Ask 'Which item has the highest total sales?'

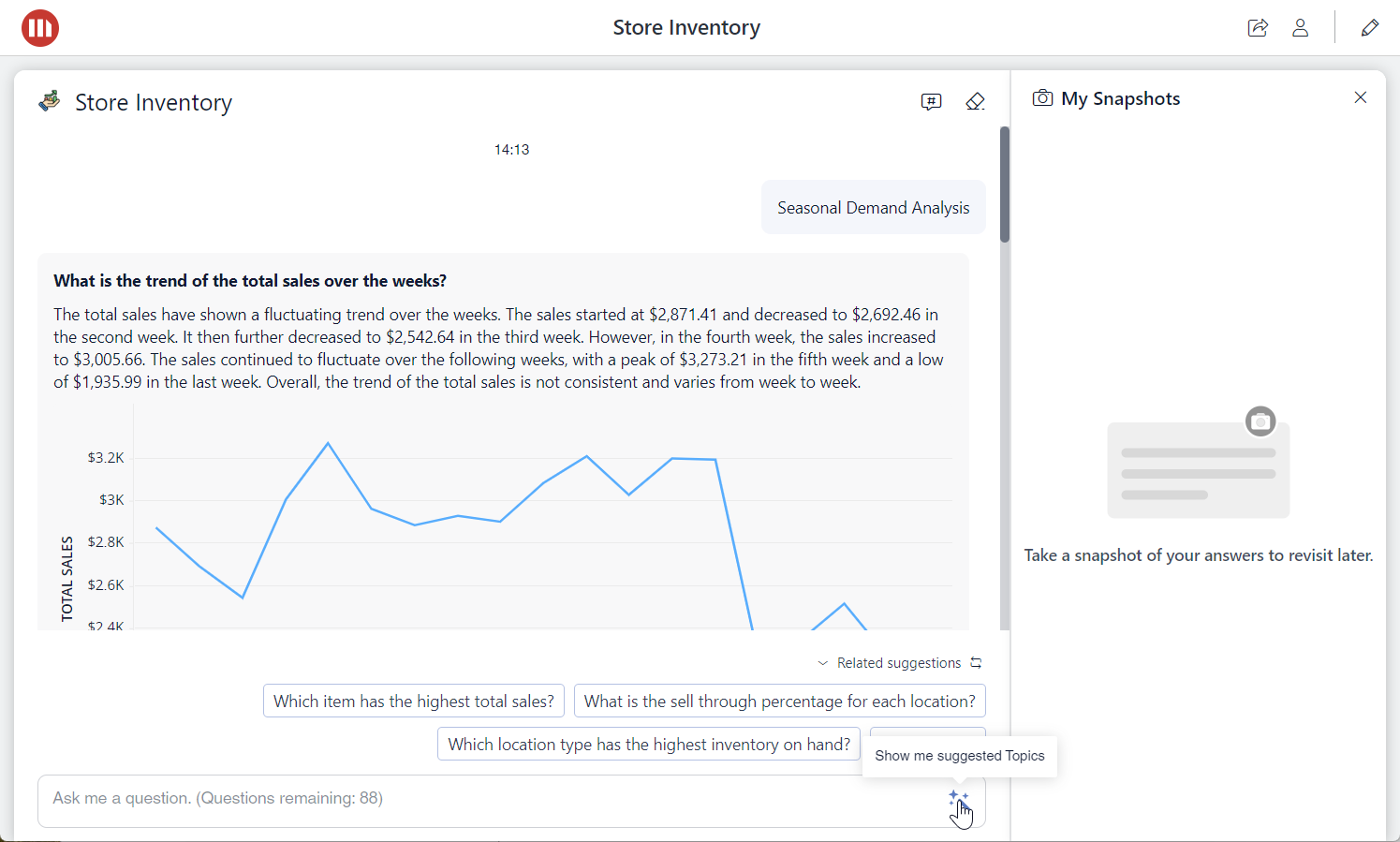coord(414,702)
